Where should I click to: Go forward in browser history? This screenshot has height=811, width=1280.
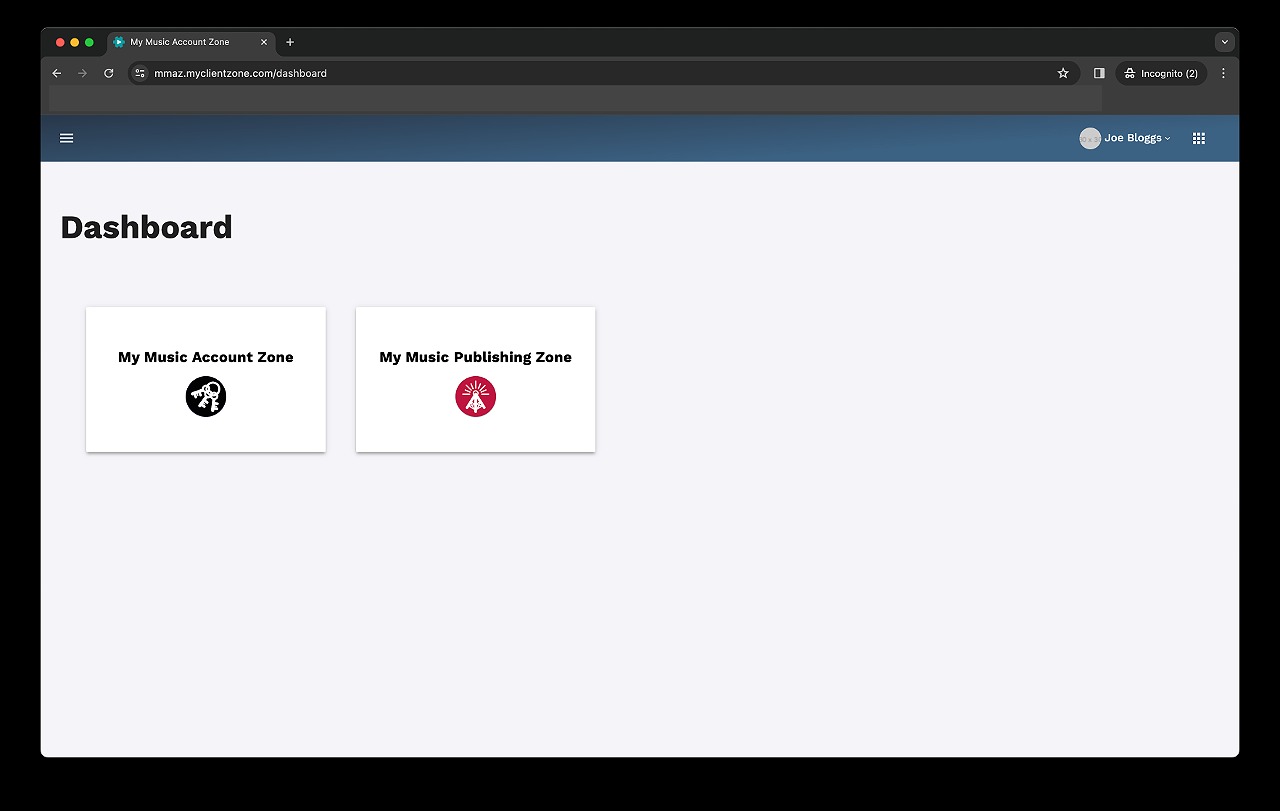[83, 73]
